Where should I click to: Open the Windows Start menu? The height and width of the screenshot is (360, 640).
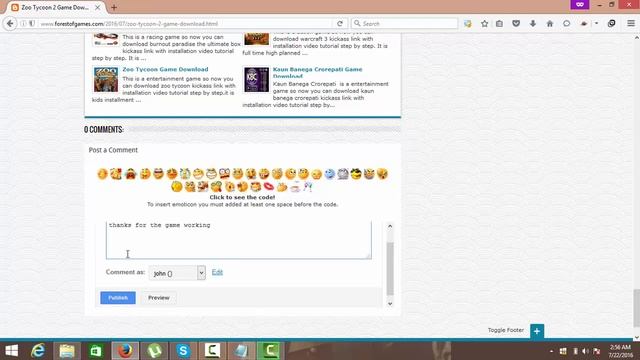(x=11, y=350)
